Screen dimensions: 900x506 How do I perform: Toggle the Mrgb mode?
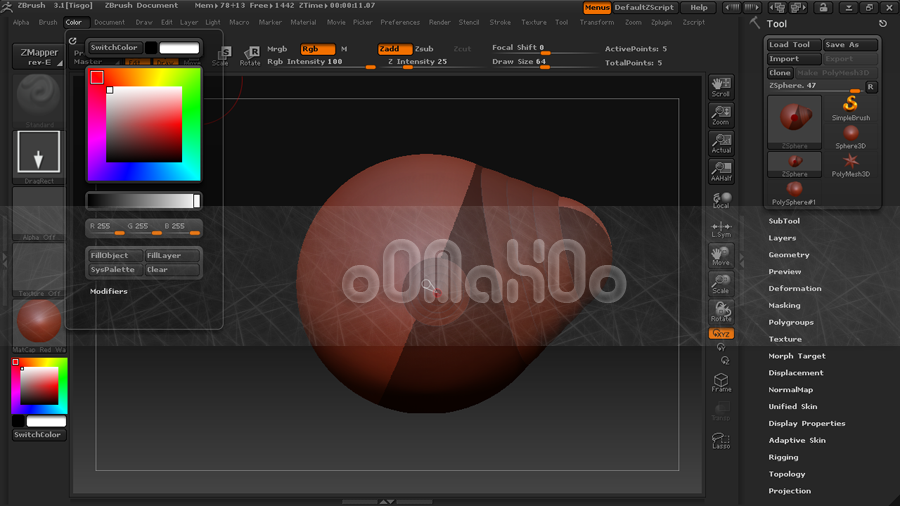point(277,49)
